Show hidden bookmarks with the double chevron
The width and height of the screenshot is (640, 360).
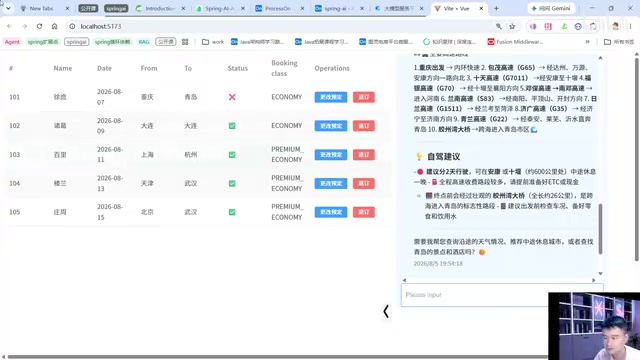(x=588, y=42)
